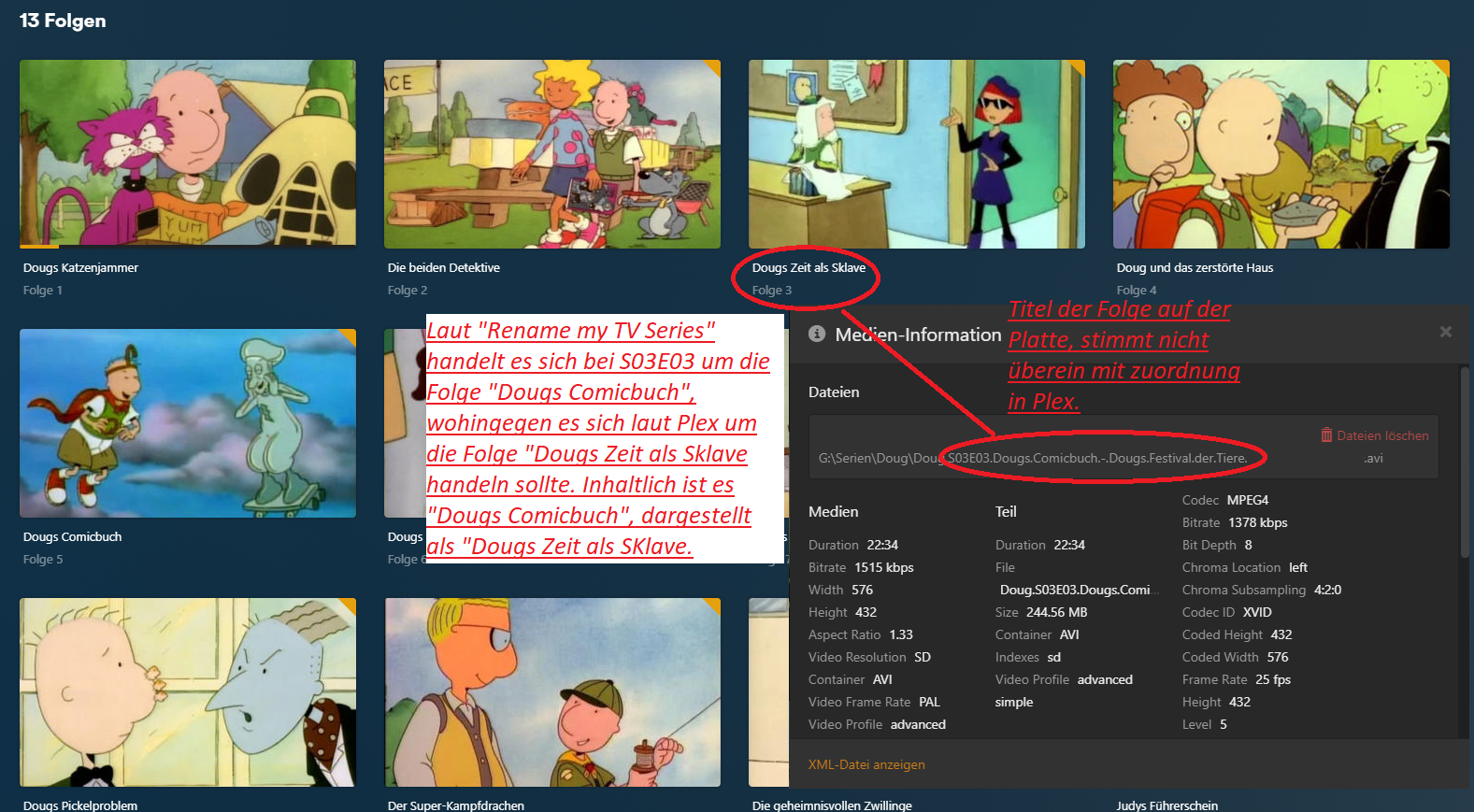Click the Folge 1 label

[43, 290]
